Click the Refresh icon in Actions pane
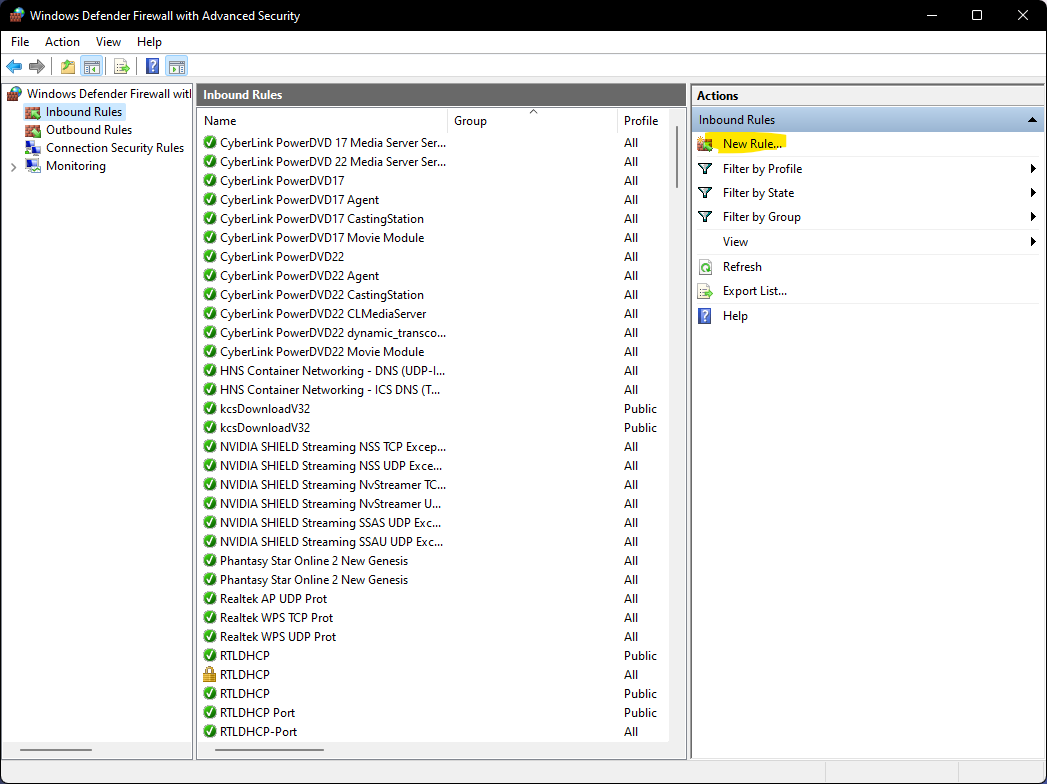This screenshot has height=784, width=1047. click(x=705, y=267)
